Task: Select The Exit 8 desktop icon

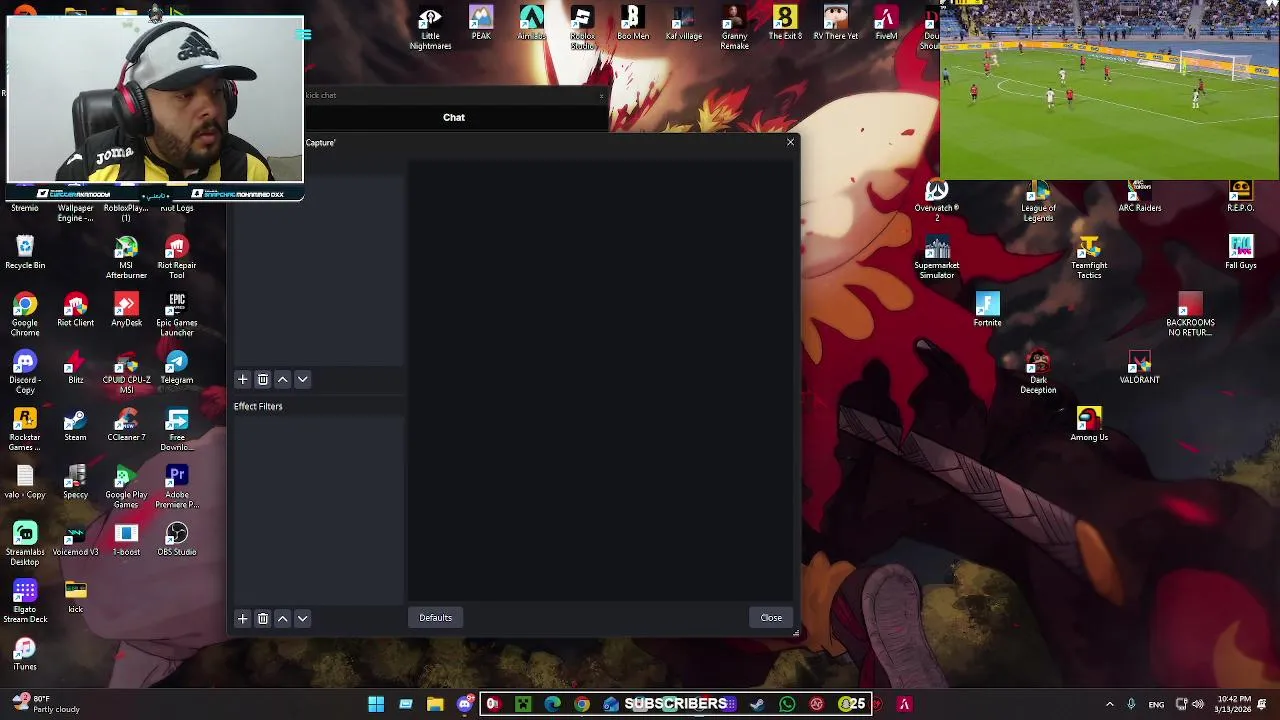Action: point(785,22)
